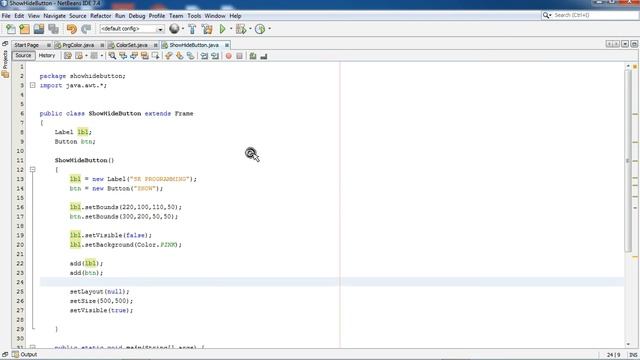Click the empty highlighted line 24
The height and width of the screenshot is (360, 640).
(x=331, y=282)
